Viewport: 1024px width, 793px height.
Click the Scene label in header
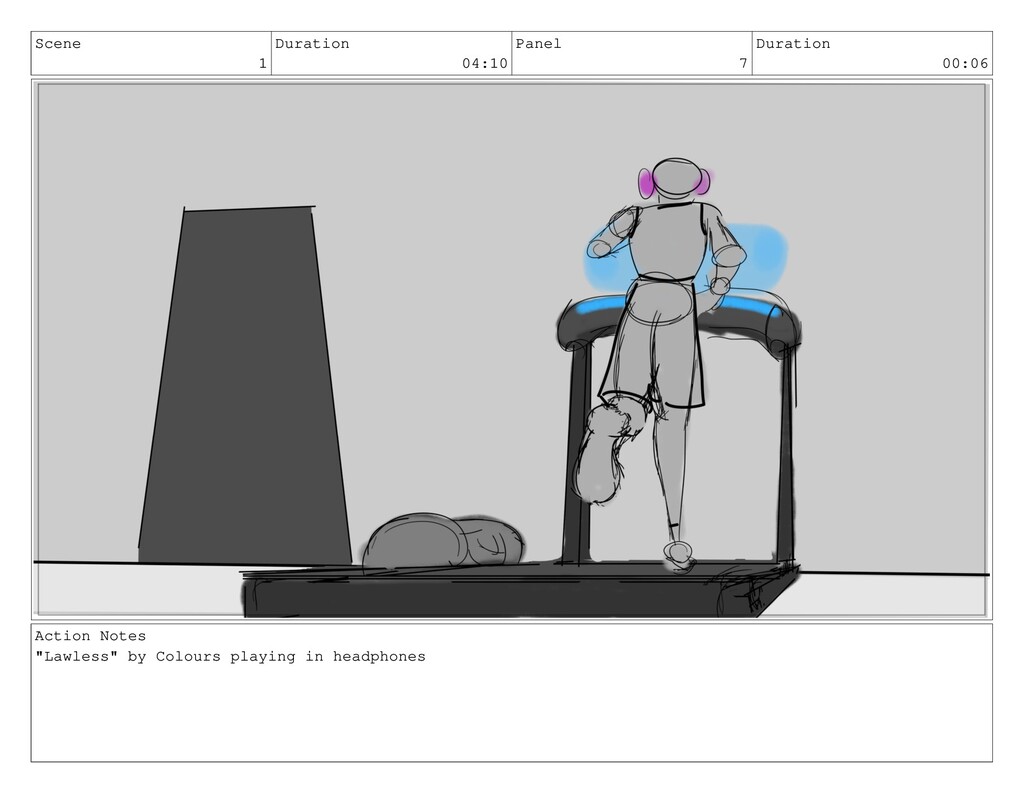57,44
